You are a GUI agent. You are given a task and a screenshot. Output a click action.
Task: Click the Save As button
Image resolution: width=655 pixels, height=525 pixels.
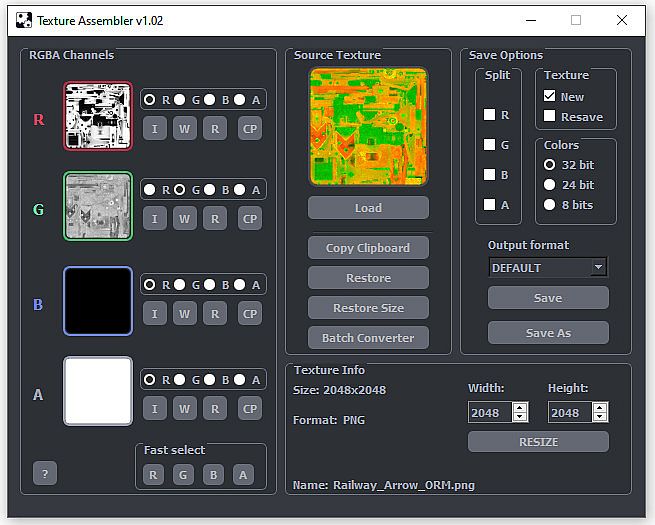coord(548,332)
